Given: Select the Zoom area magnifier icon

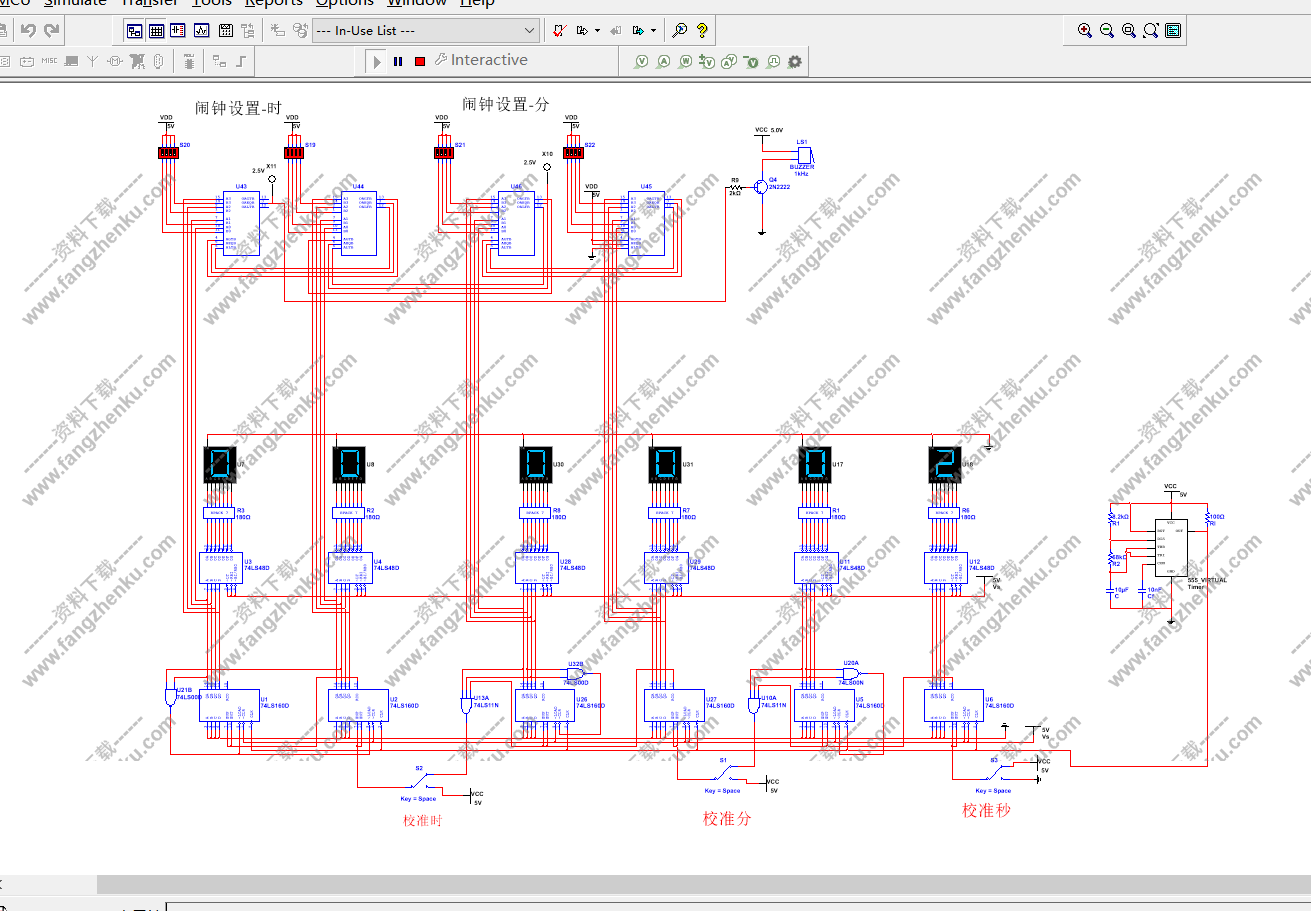Looking at the screenshot, I should [x=1129, y=30].
